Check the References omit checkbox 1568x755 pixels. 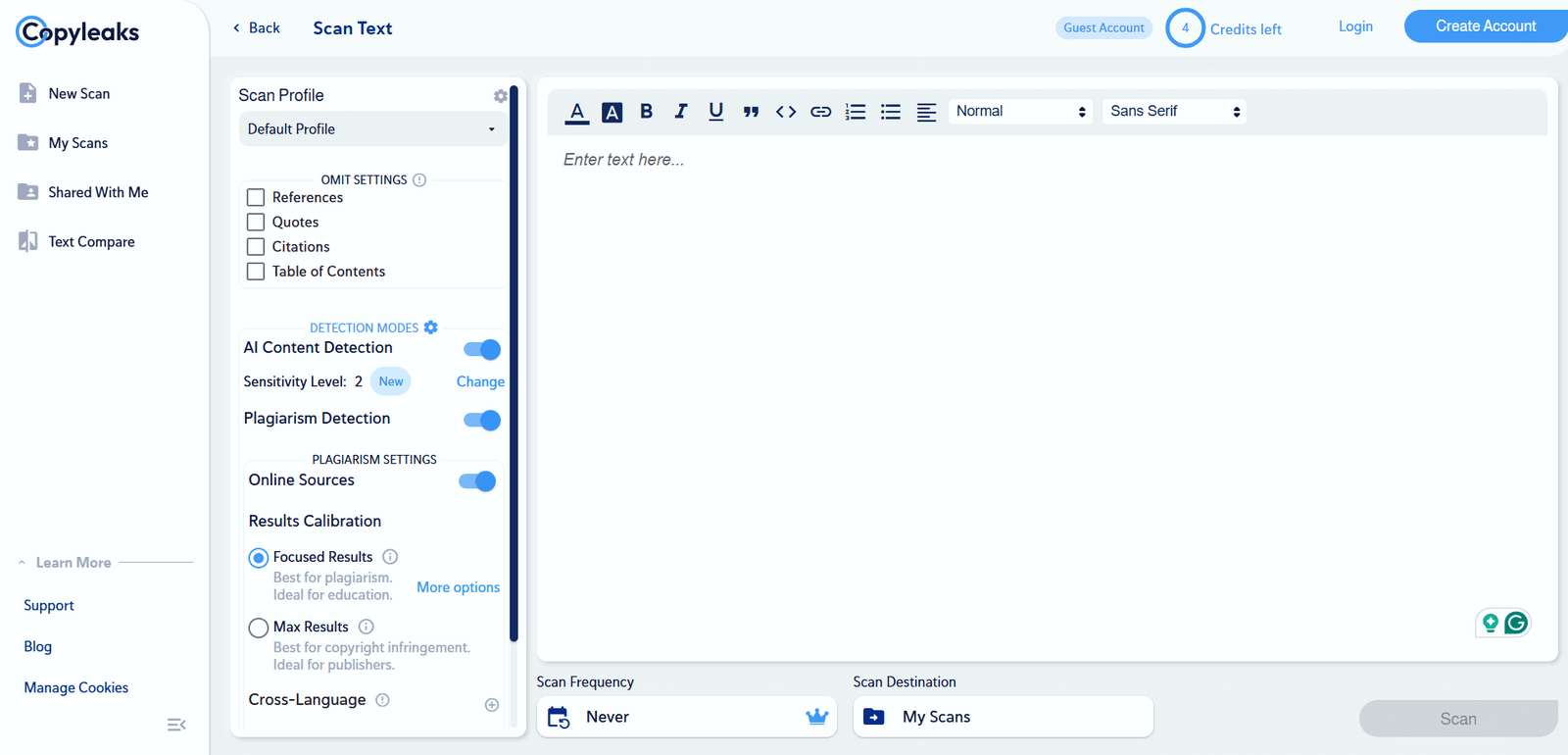(256, 197)
